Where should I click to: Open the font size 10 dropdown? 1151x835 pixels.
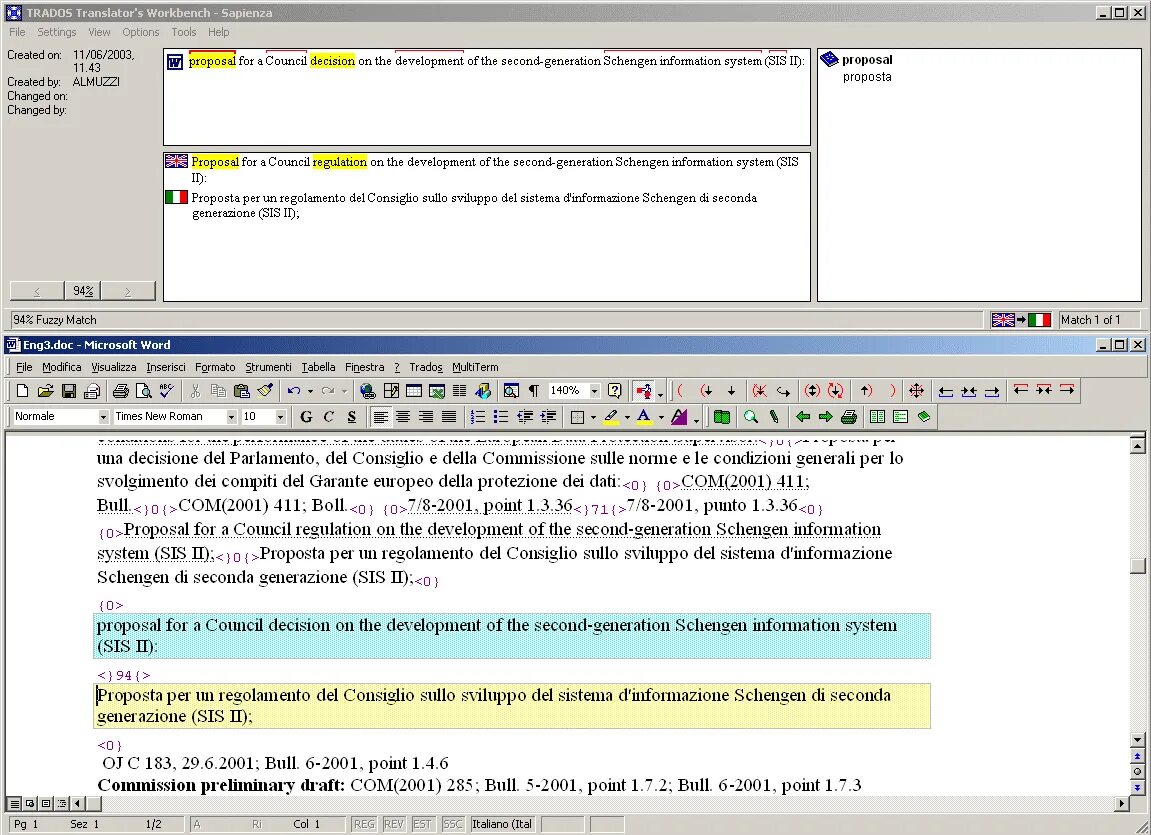[280, 417]
